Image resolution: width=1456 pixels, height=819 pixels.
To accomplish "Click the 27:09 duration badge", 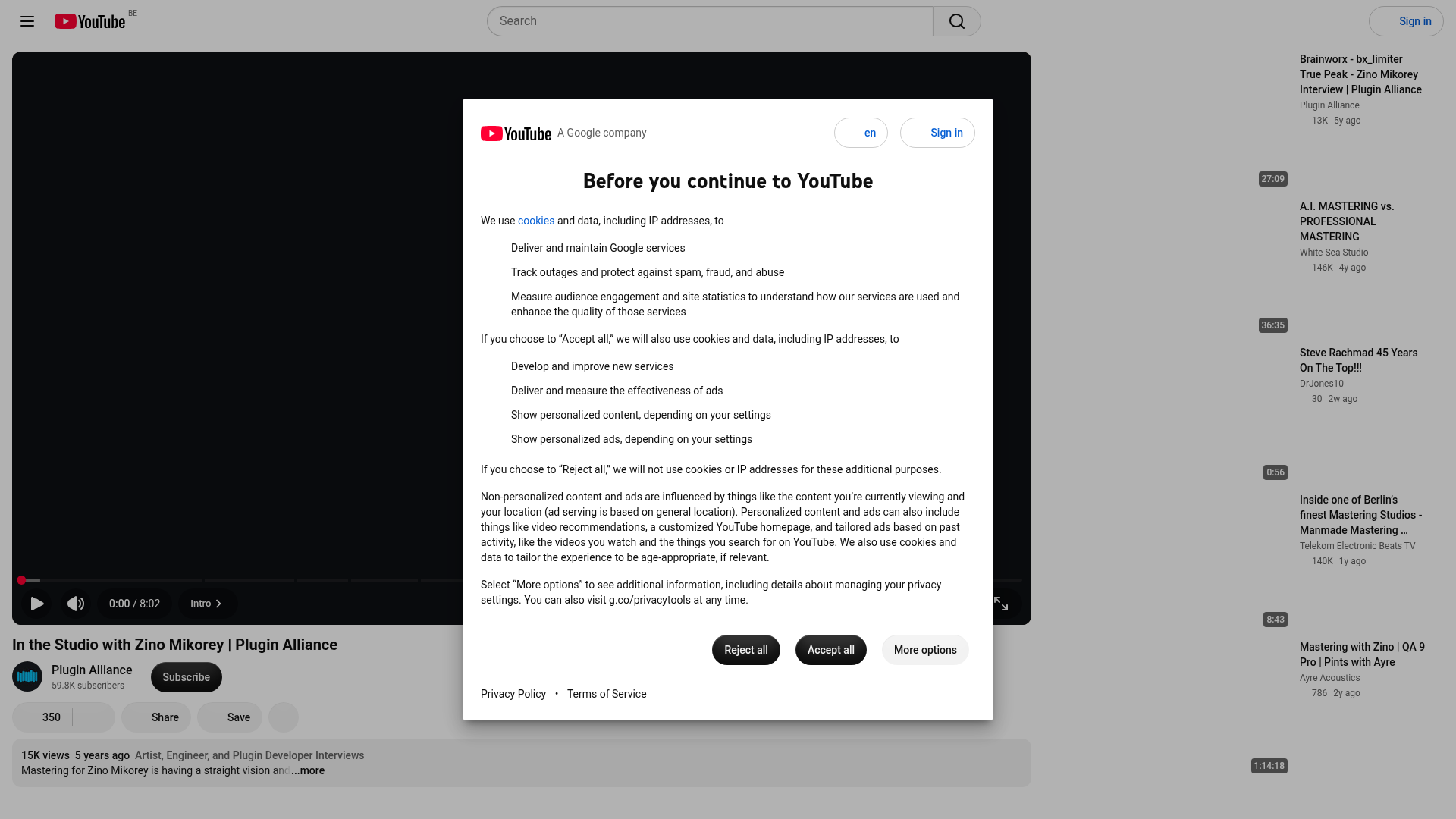I will point(1273,179).
